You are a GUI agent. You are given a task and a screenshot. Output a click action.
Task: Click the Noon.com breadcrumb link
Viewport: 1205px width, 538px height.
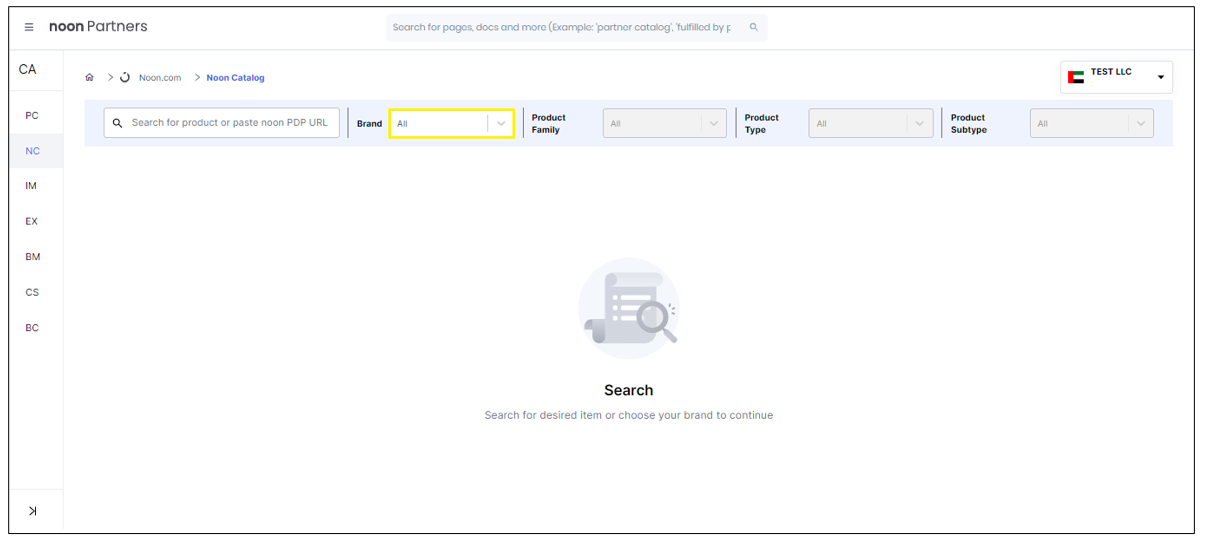[x=160, y=77]
